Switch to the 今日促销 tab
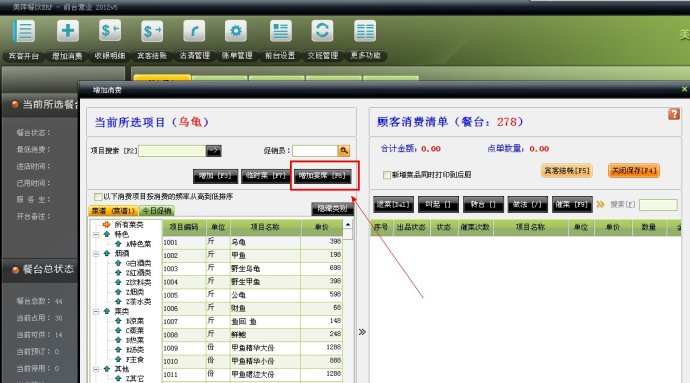This screenshot has width=690, height=383. (x=157, y=211)
